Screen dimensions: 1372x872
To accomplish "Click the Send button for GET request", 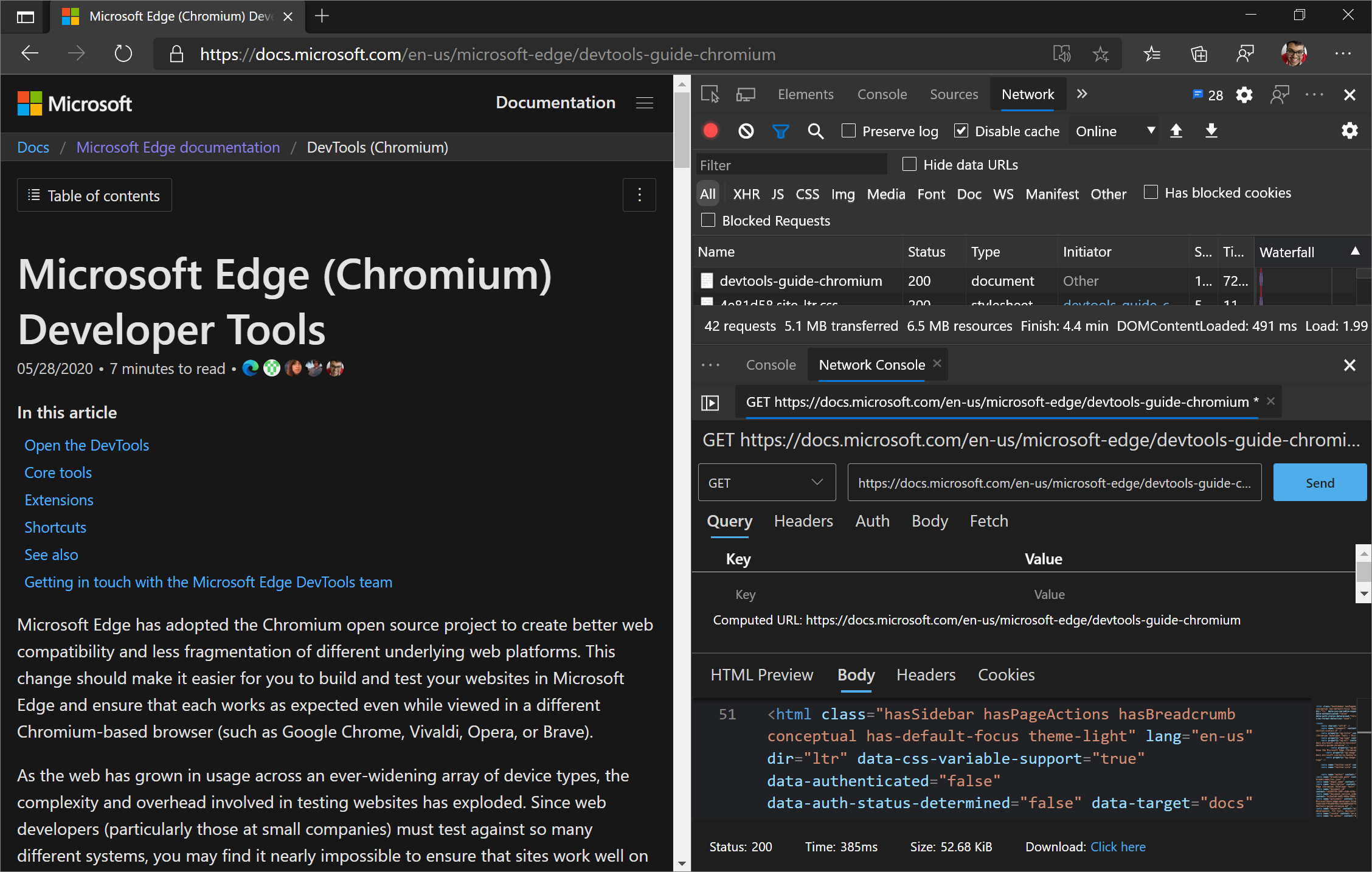I will pos(1318,483).
